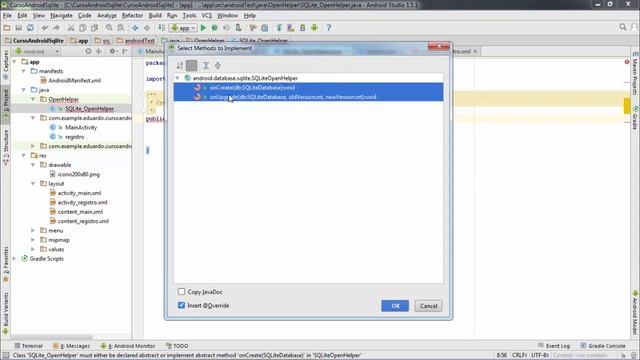
Task: Open the Build menu
Action: 155,16
